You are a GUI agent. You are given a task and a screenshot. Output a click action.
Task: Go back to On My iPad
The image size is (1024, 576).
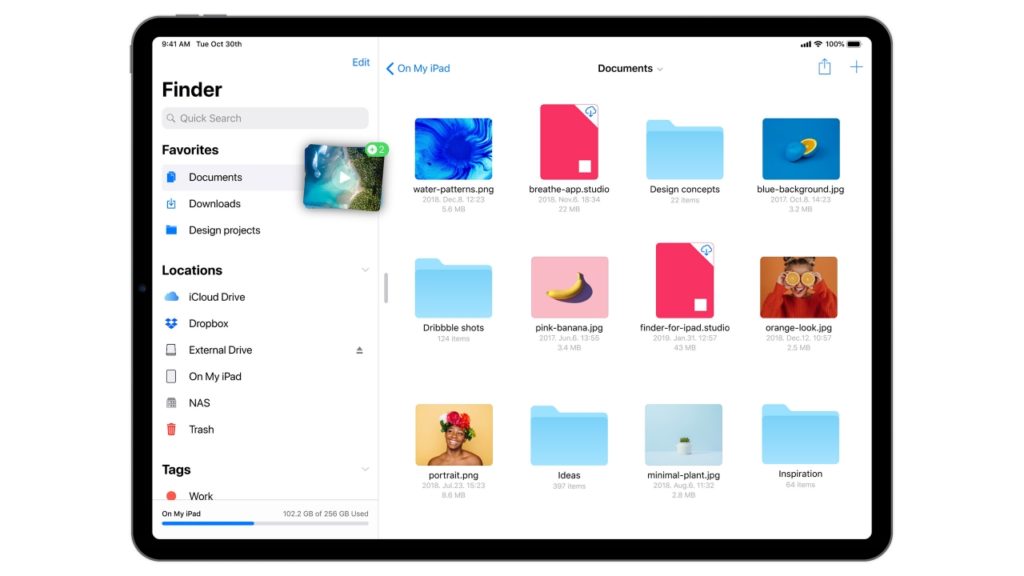click(x=419, y=68)
